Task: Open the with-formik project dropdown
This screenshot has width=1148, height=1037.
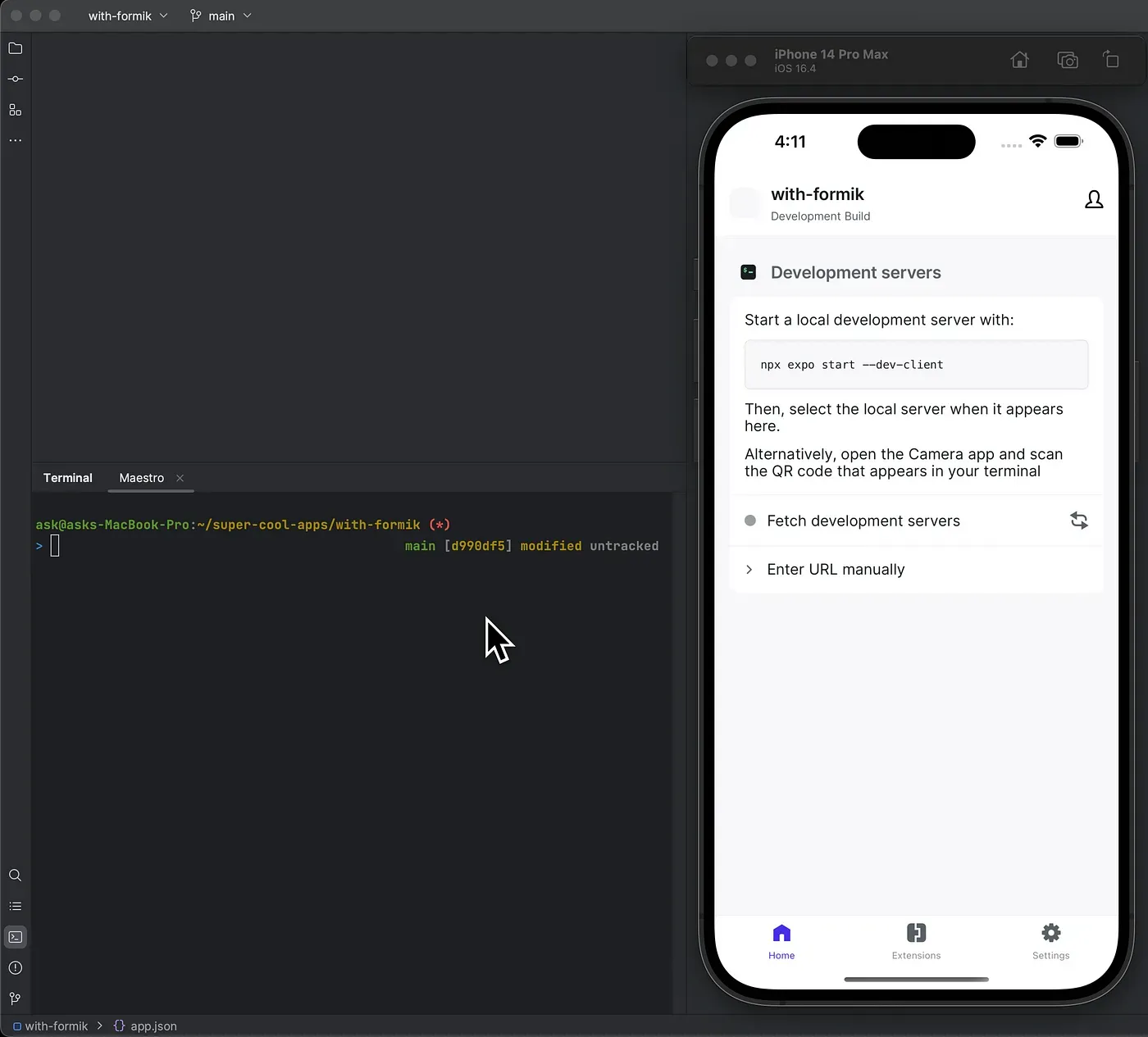Action: click(128, 16)
